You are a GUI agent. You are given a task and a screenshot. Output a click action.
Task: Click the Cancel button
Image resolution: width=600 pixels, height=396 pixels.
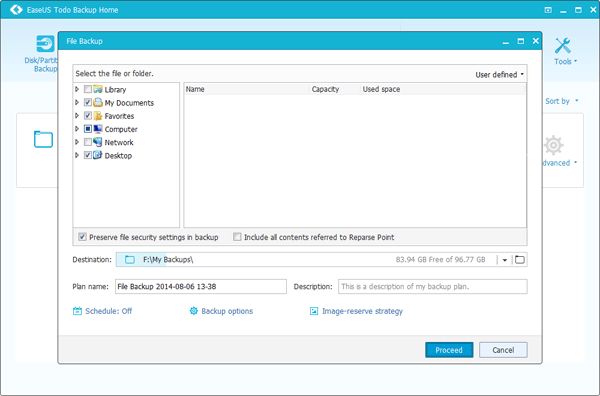[503, 350]
